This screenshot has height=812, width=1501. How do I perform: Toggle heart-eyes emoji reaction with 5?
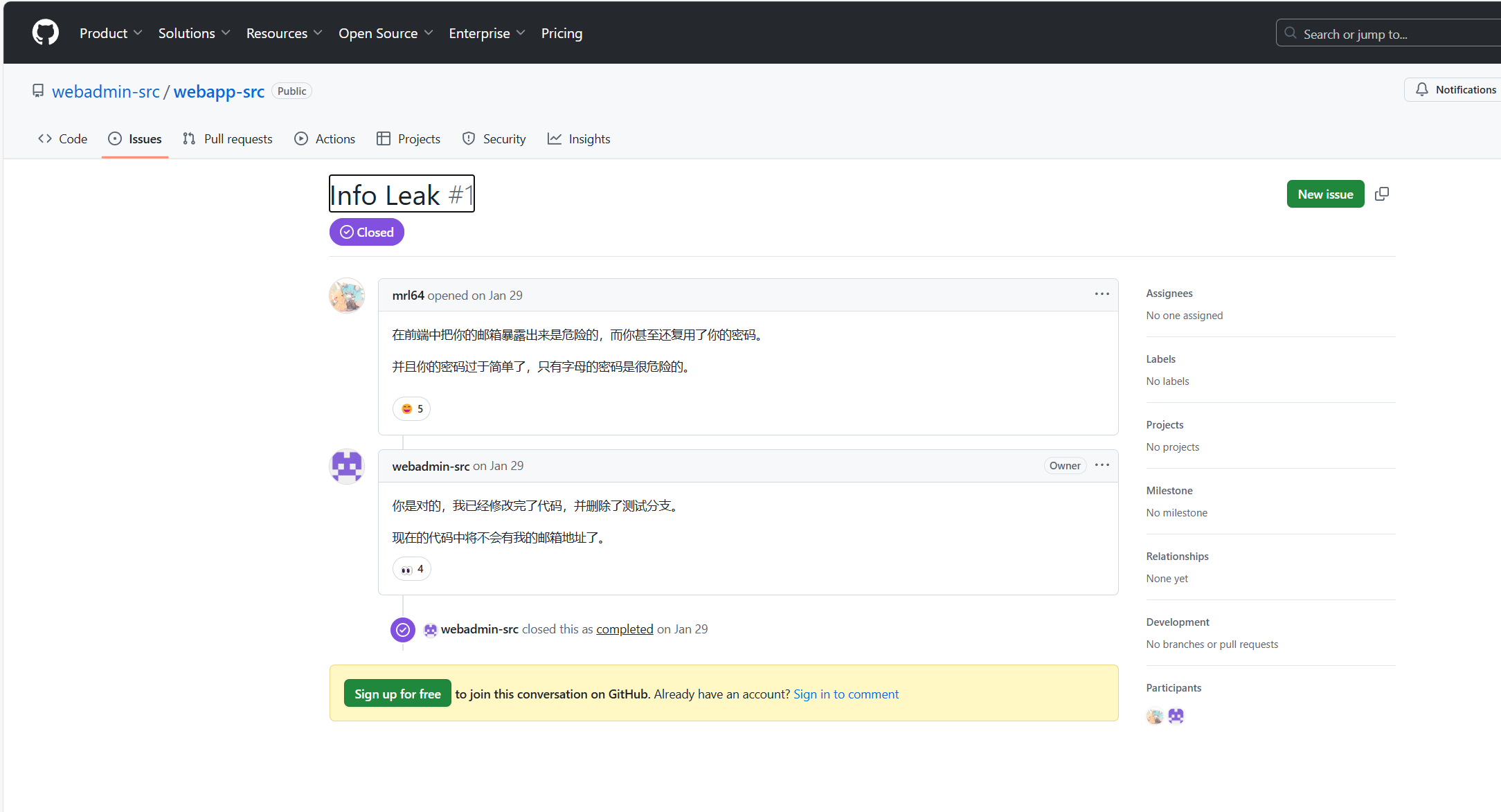412,409
